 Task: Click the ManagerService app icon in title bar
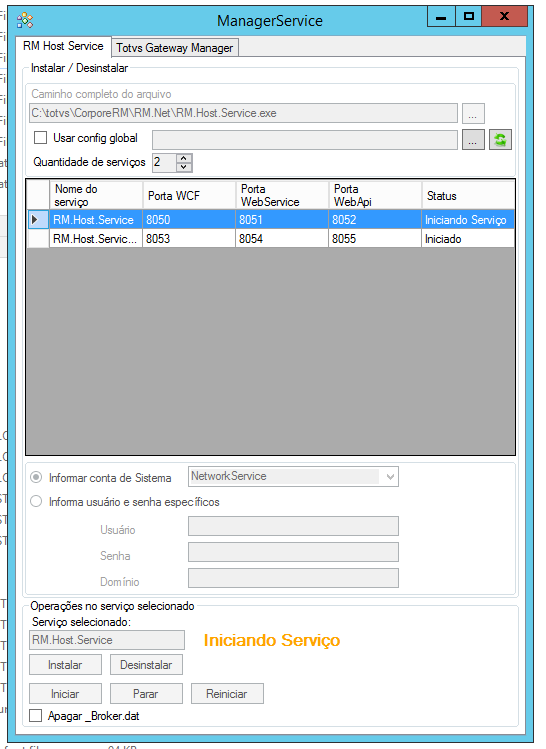(25, 21)
